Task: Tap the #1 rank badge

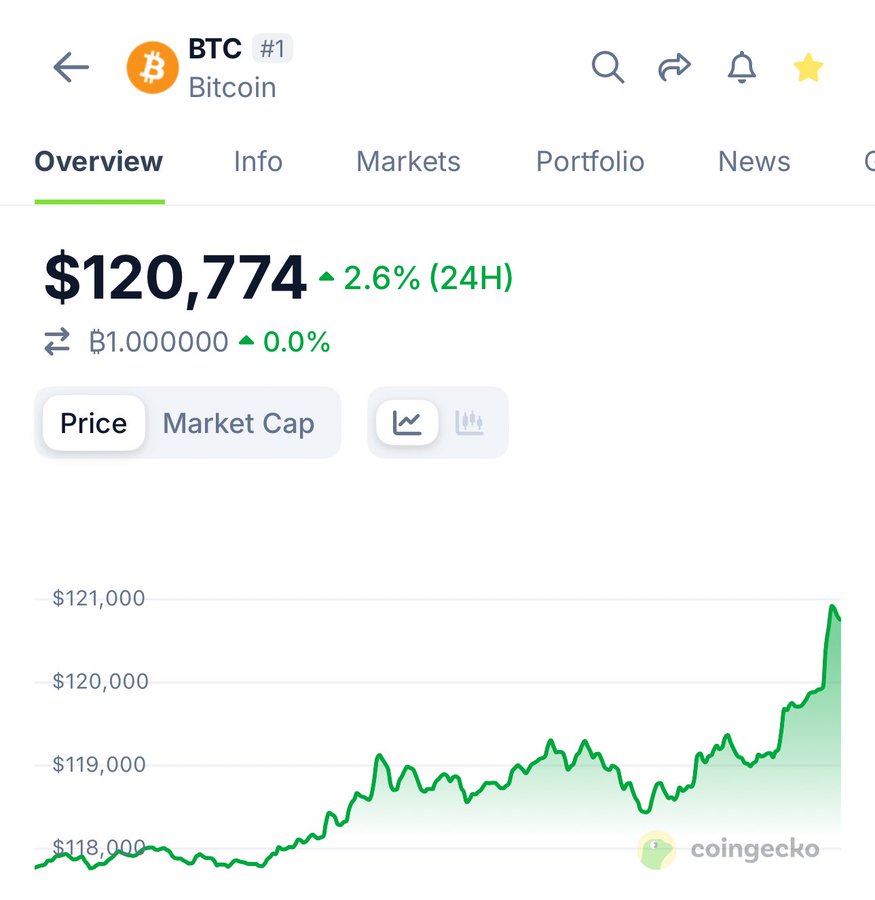Action: [271, 48]
